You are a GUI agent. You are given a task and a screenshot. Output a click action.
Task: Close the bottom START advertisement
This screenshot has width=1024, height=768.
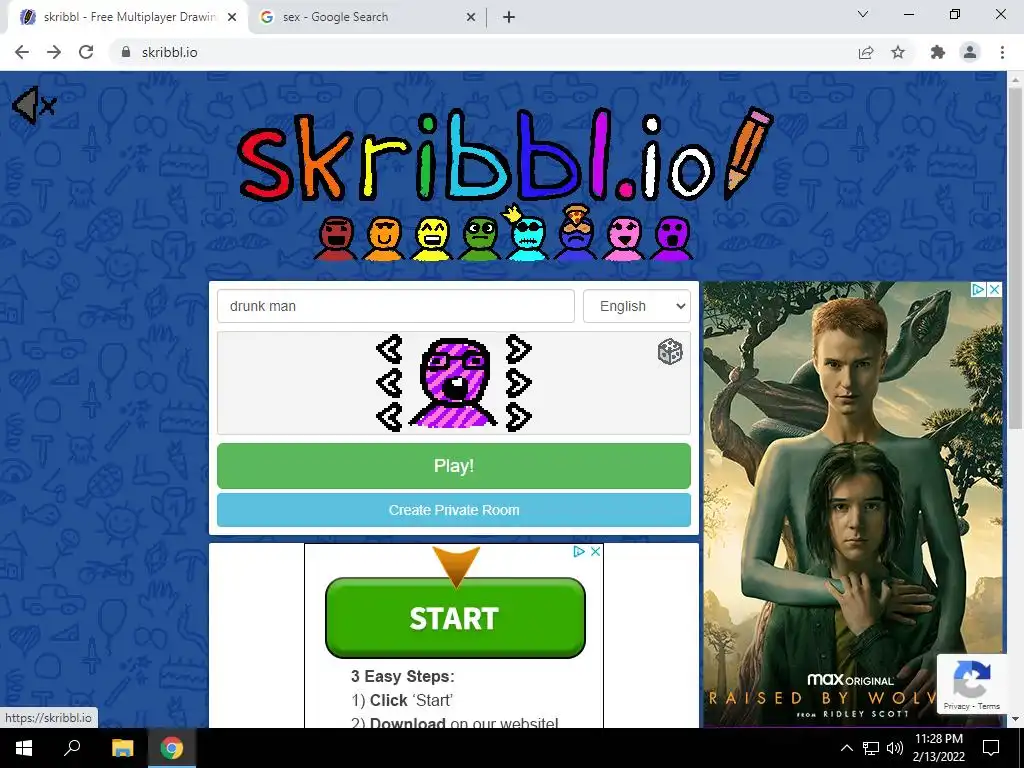click(596, 551)
